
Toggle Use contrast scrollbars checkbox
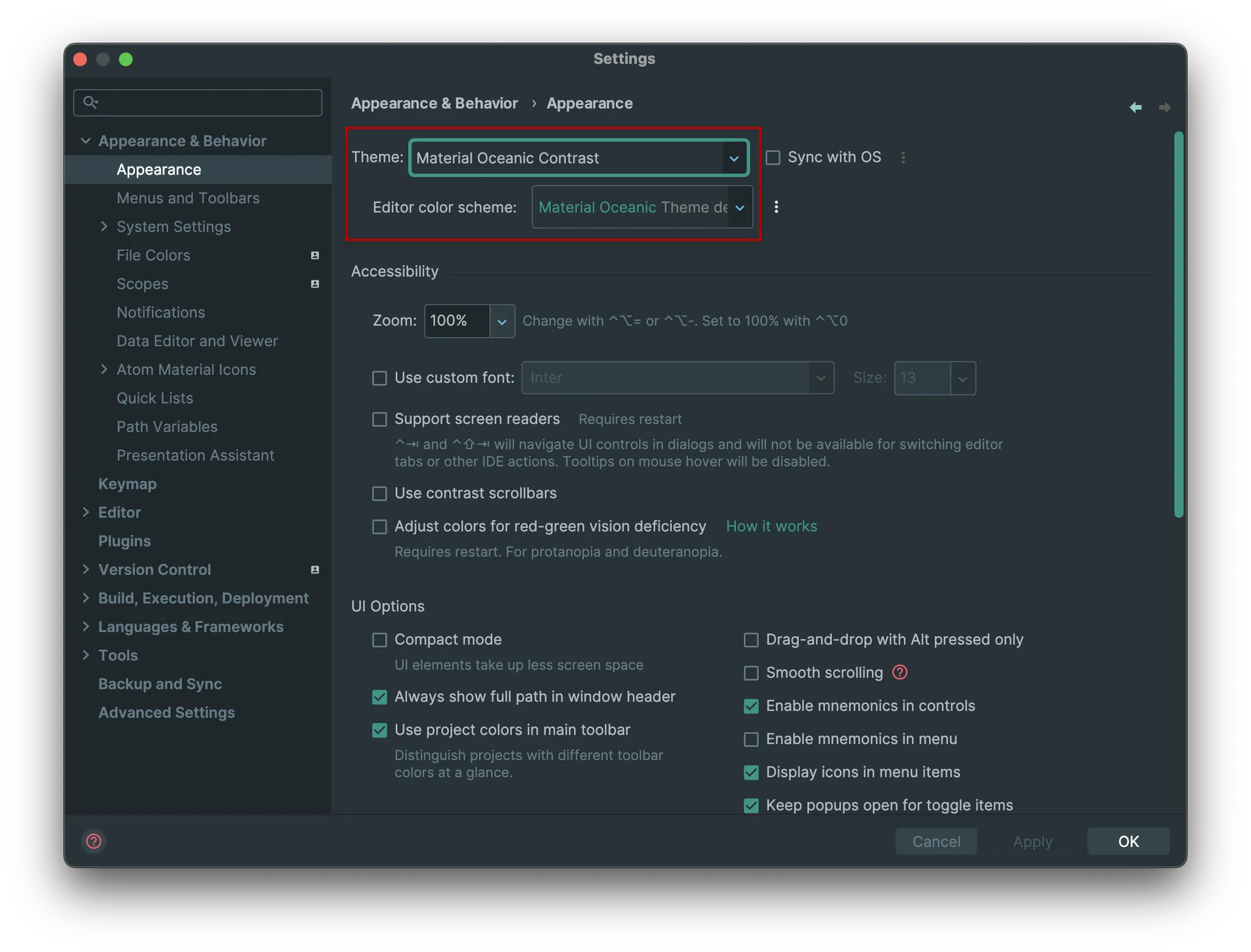click(379, 493)
